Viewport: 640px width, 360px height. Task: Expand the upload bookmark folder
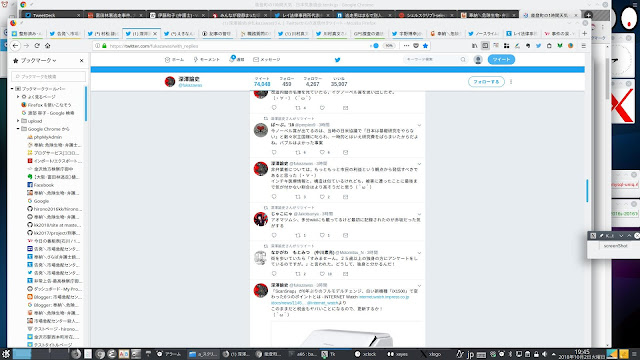point(18,121)
